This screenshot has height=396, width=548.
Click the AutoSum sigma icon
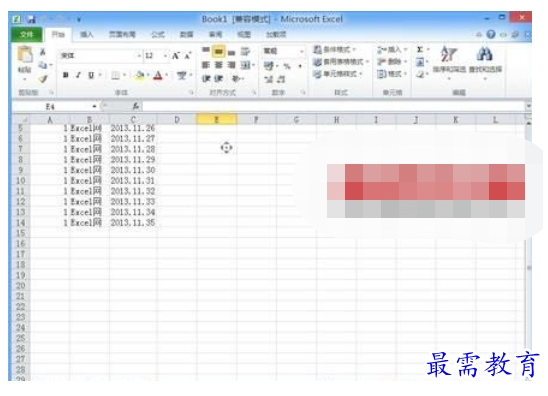coord(420,50)
